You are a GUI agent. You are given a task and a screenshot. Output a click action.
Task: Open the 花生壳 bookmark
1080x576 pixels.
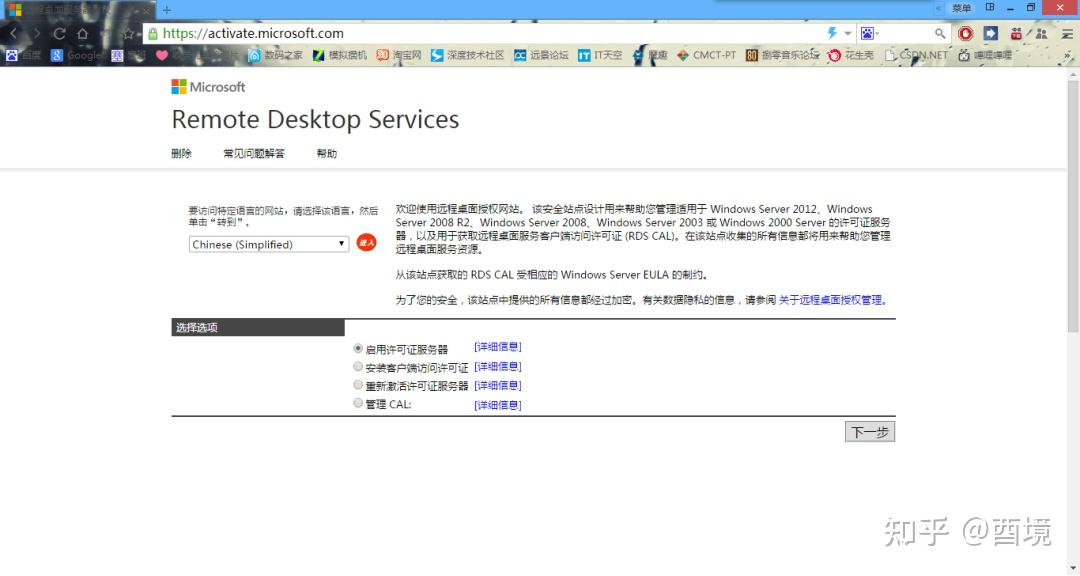point(851,55)
